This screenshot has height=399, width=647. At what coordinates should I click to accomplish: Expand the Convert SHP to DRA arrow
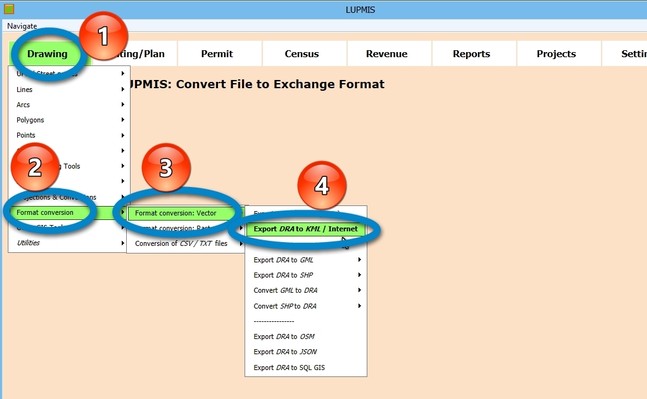click(359, 306)
